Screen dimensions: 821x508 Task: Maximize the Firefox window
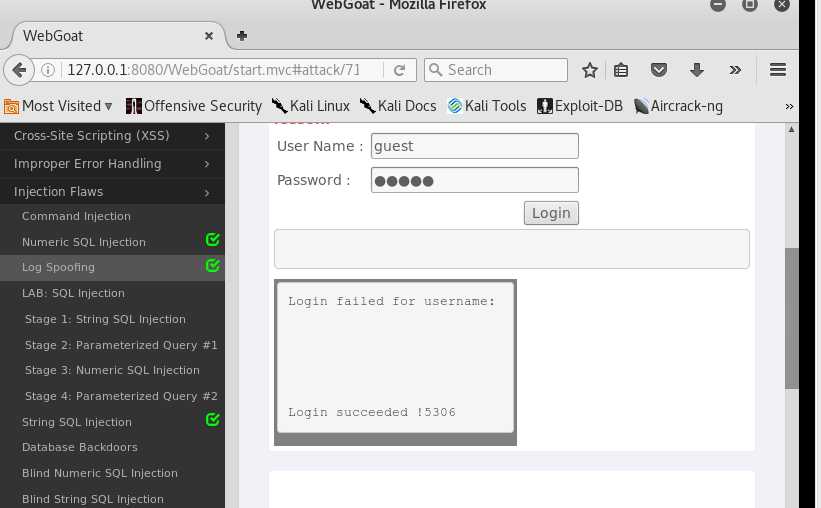tap(750, 5)
